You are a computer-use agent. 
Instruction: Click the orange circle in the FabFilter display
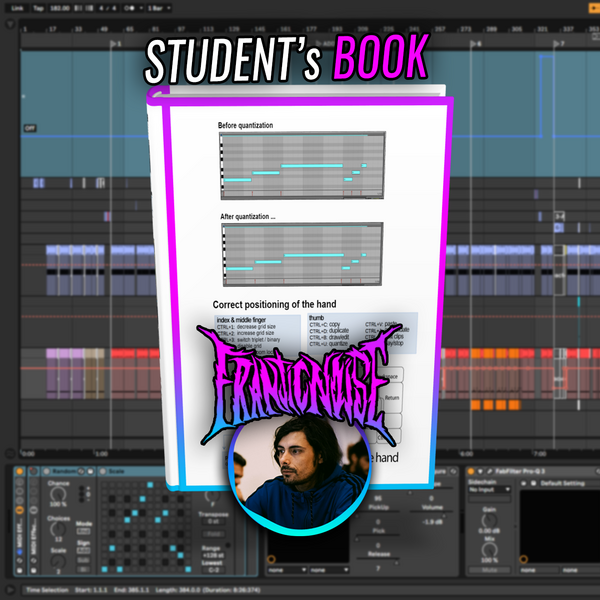pyautogui.click(x=524, y=559)
